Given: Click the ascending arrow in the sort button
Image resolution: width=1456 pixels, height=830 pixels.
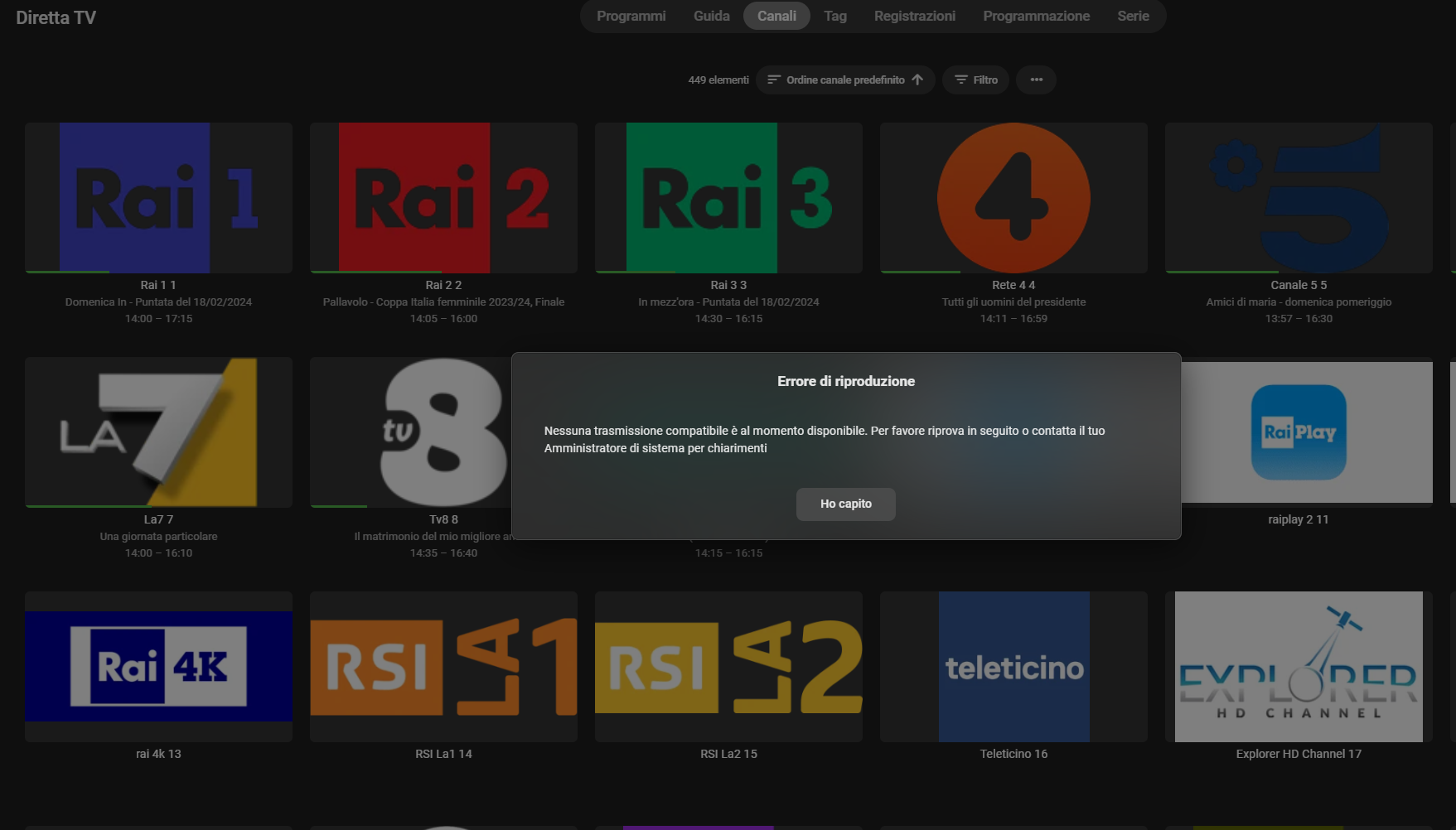Looking at the screenshot, I should coord(917,80).
